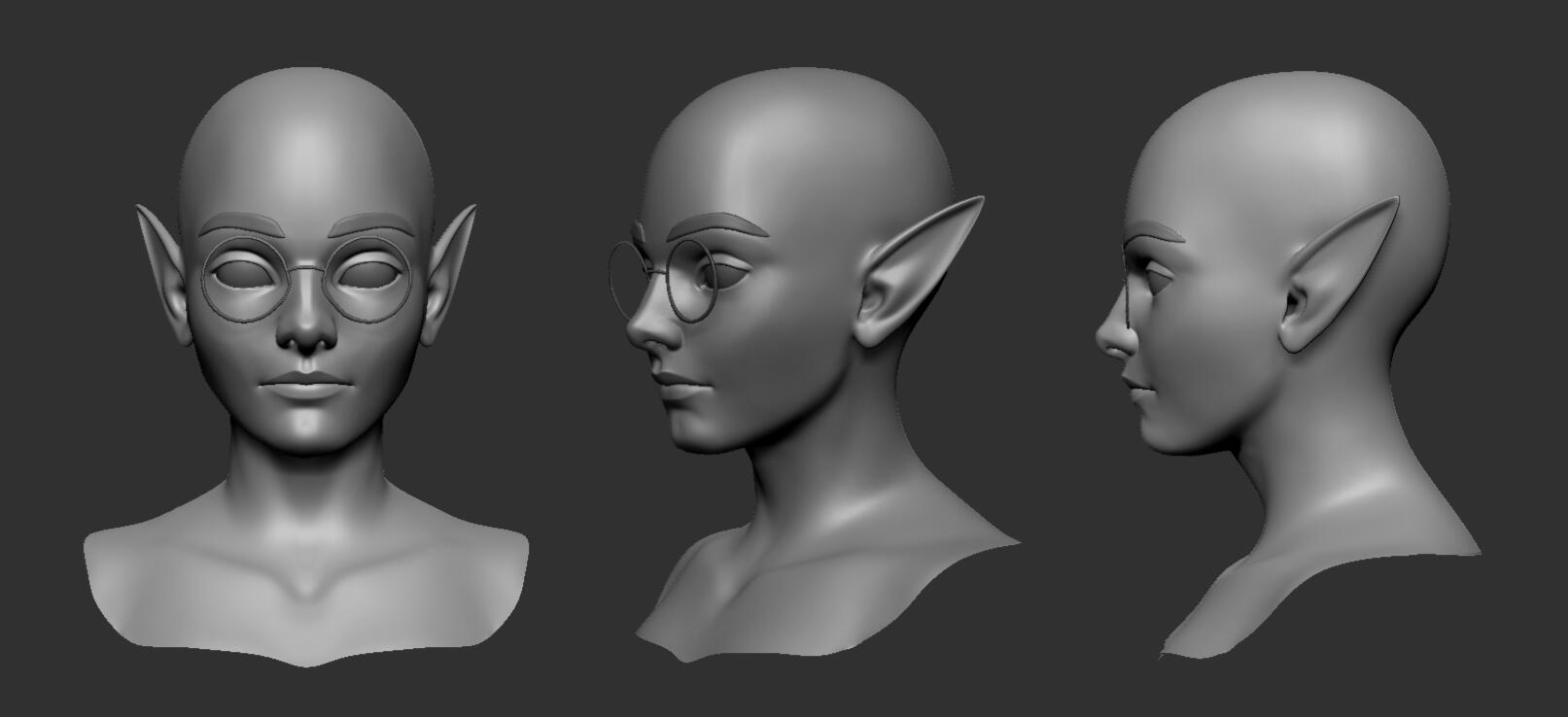Viewport: 1568px width, 717px height.
Task: Select the side profile elf bust
Action: [x=1288, y=364]
